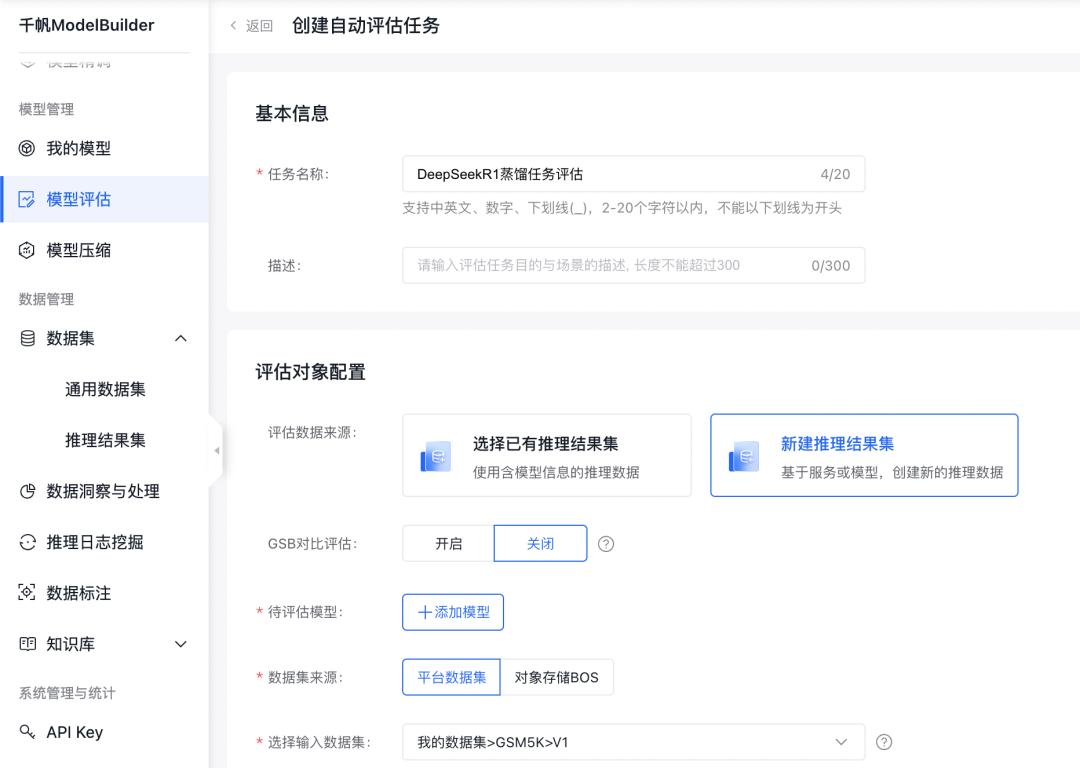The width and height of the screenshot is (1080, 768).
Task: Click the 创建自动评估任务 page title
Action: [366, 25]
